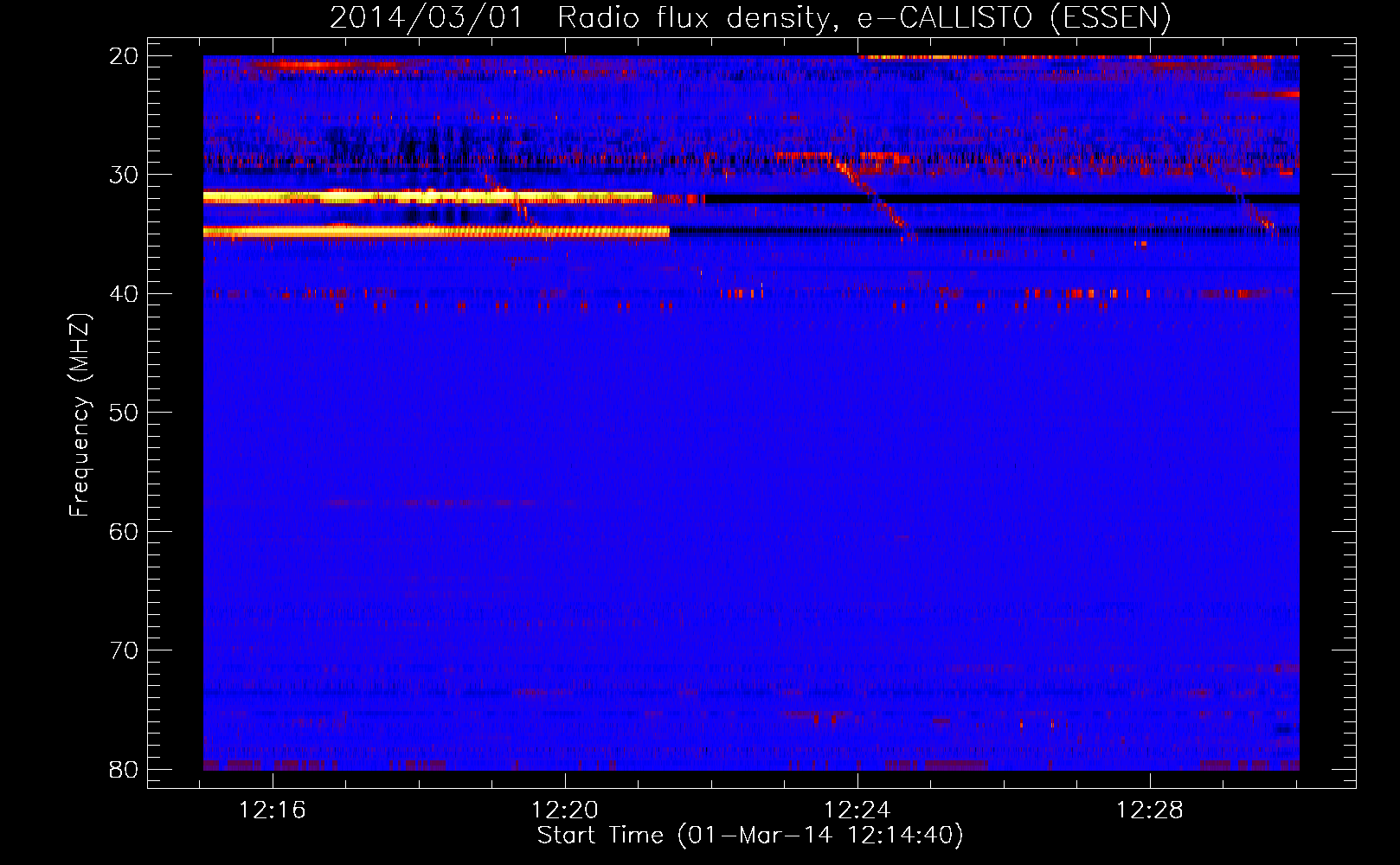Click the 60 MHz frequency tick label
This screenshot has height=865, width=1400.
124,532
